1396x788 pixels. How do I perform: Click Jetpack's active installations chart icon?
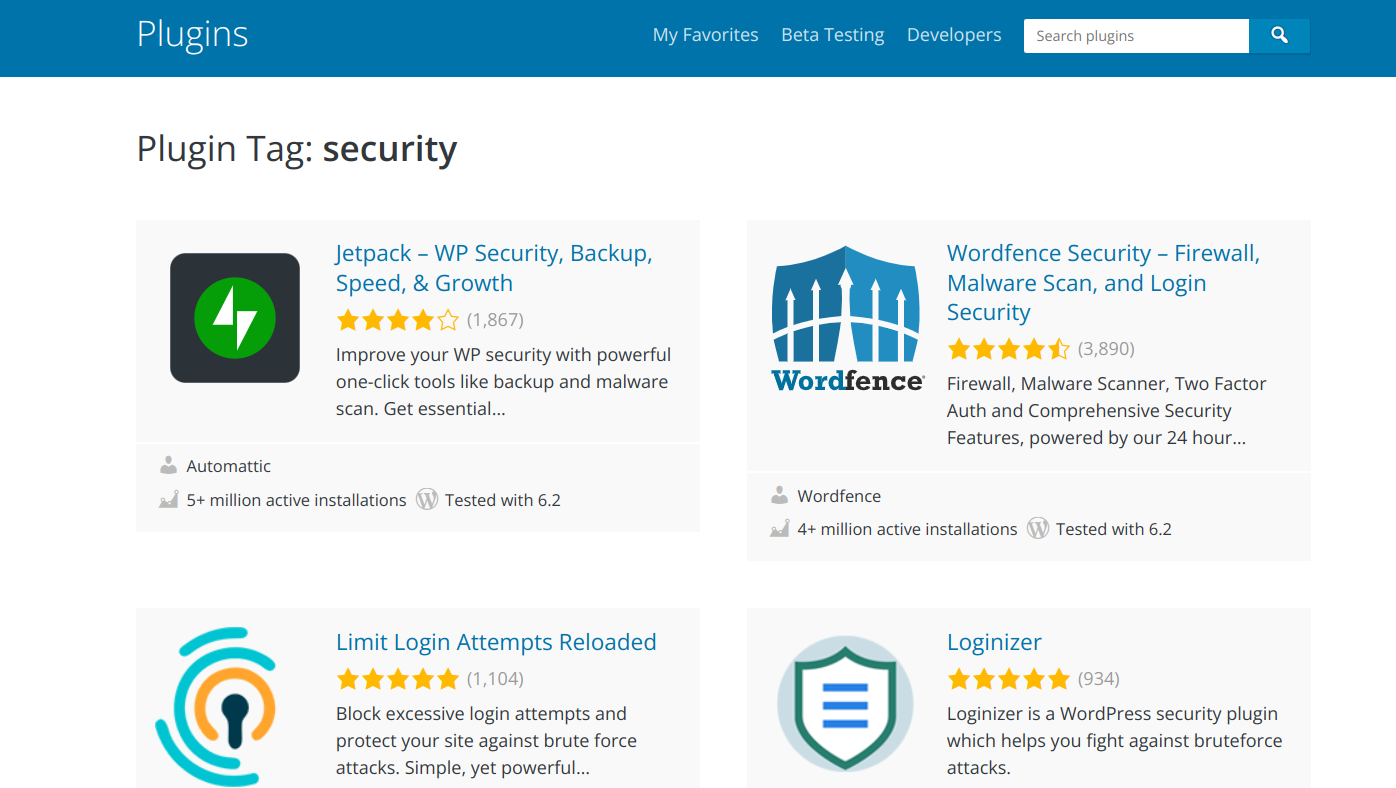point(168,500)
